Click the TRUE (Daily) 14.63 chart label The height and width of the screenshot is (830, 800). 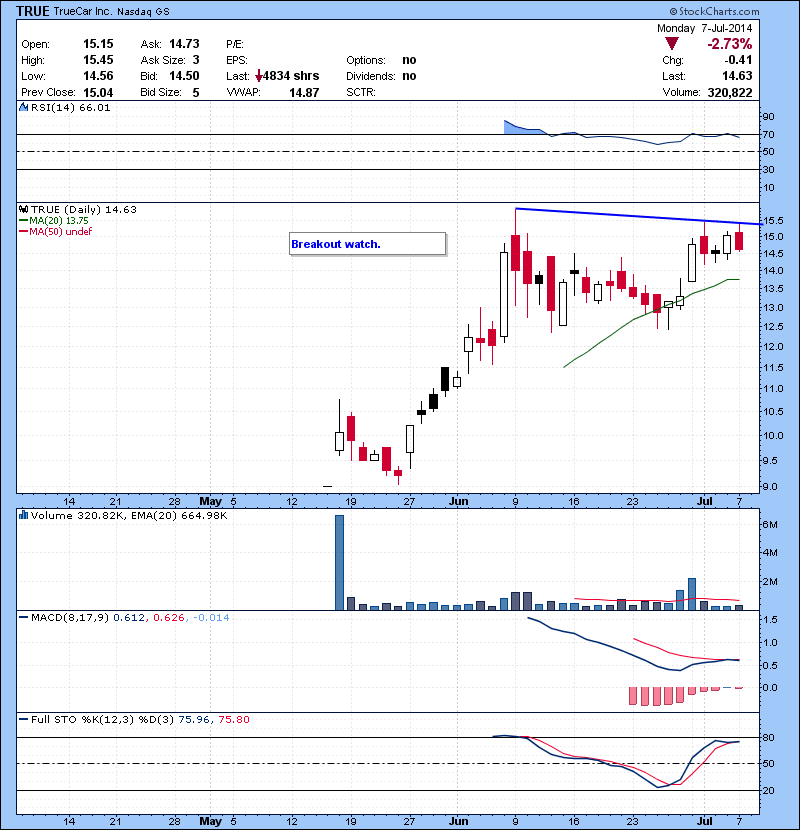tap(84, 210)
